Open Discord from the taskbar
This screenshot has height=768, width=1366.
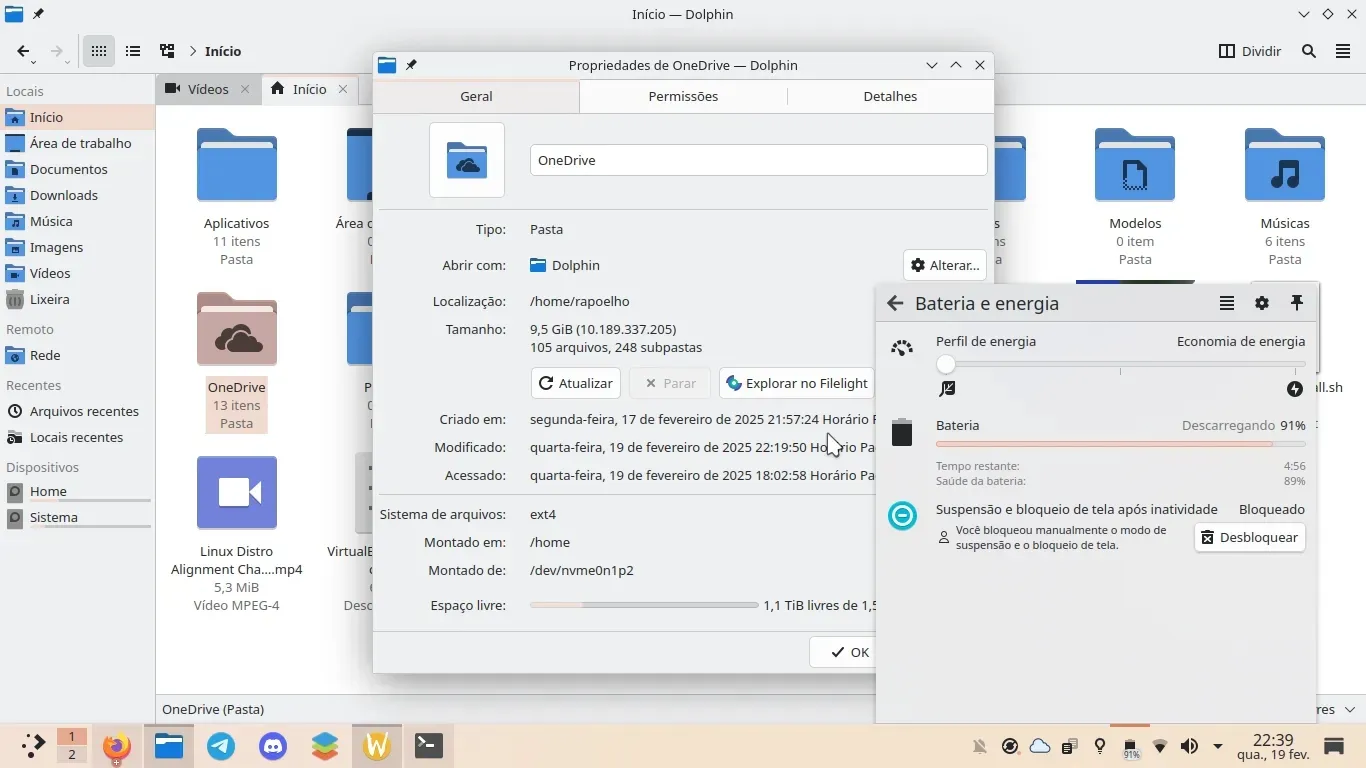pos(273,746)
